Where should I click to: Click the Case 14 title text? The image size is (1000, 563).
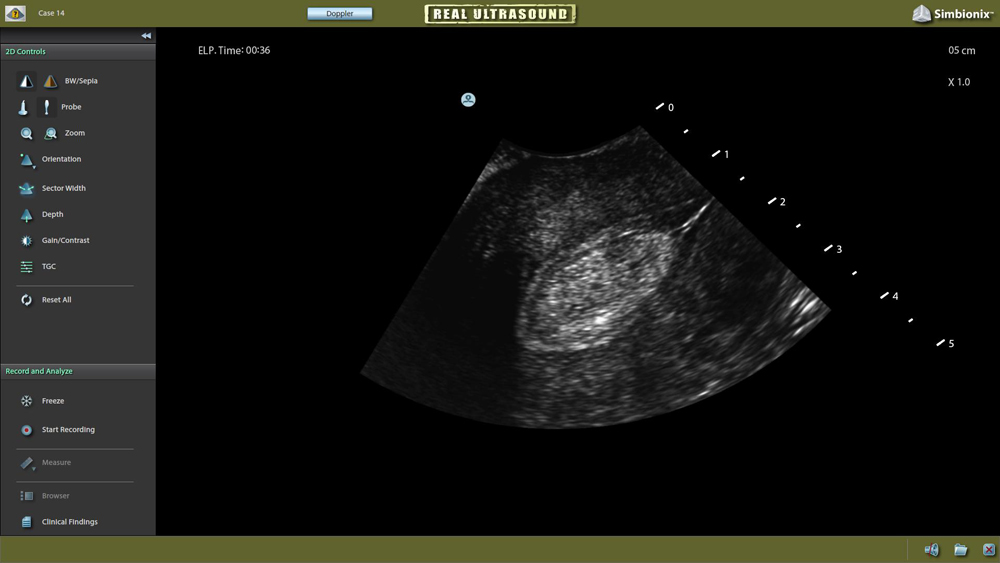coord(51,13)
